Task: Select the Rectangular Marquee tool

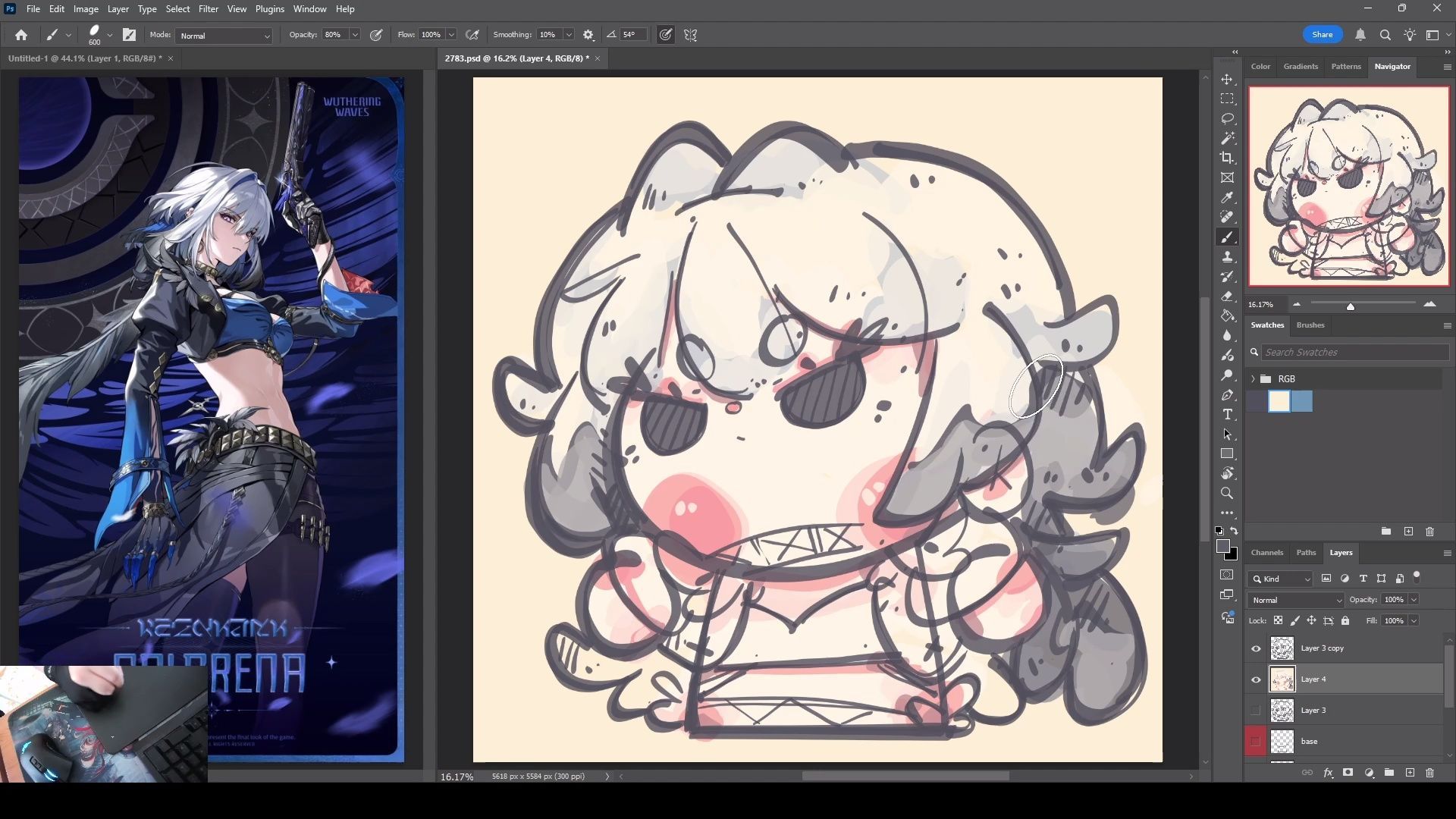Action: coord(1227,99)
